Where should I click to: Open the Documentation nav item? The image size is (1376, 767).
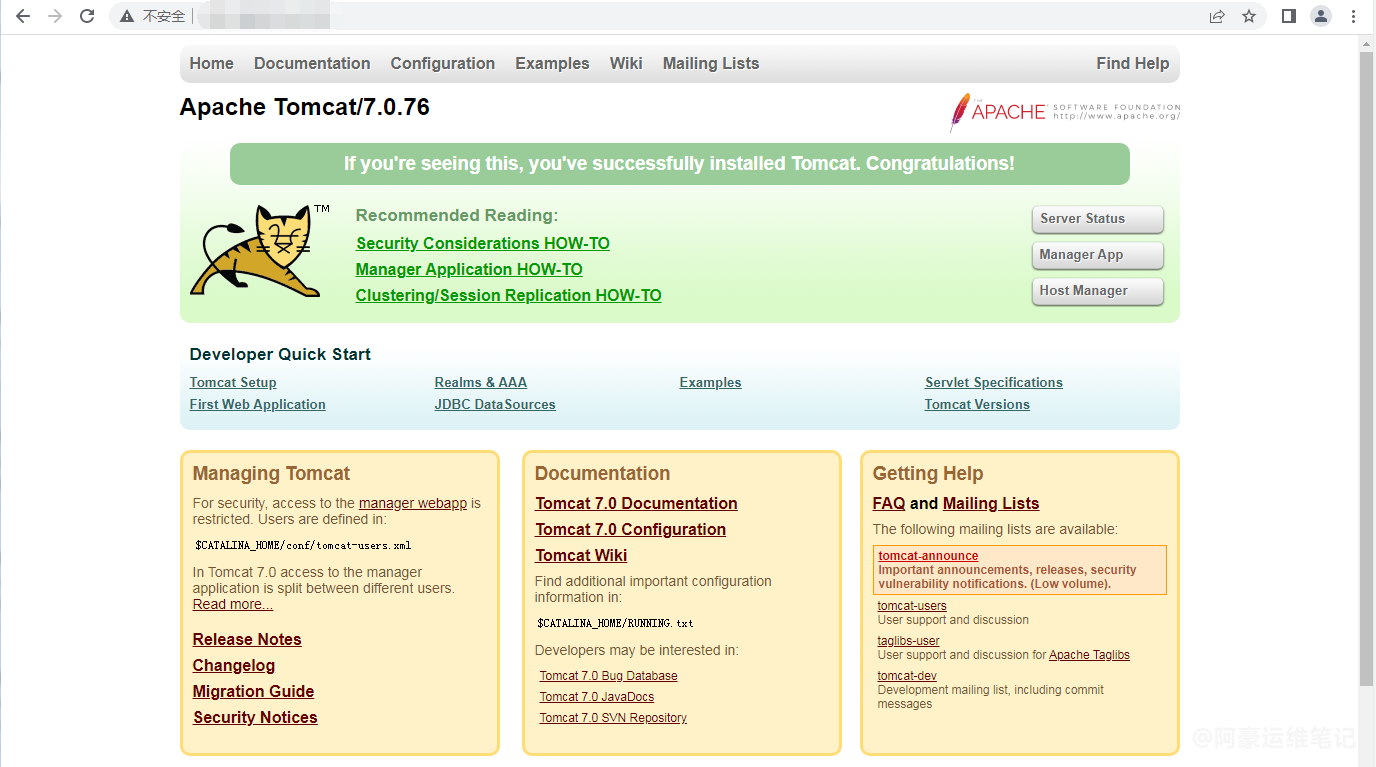click(x=312, y=63)
